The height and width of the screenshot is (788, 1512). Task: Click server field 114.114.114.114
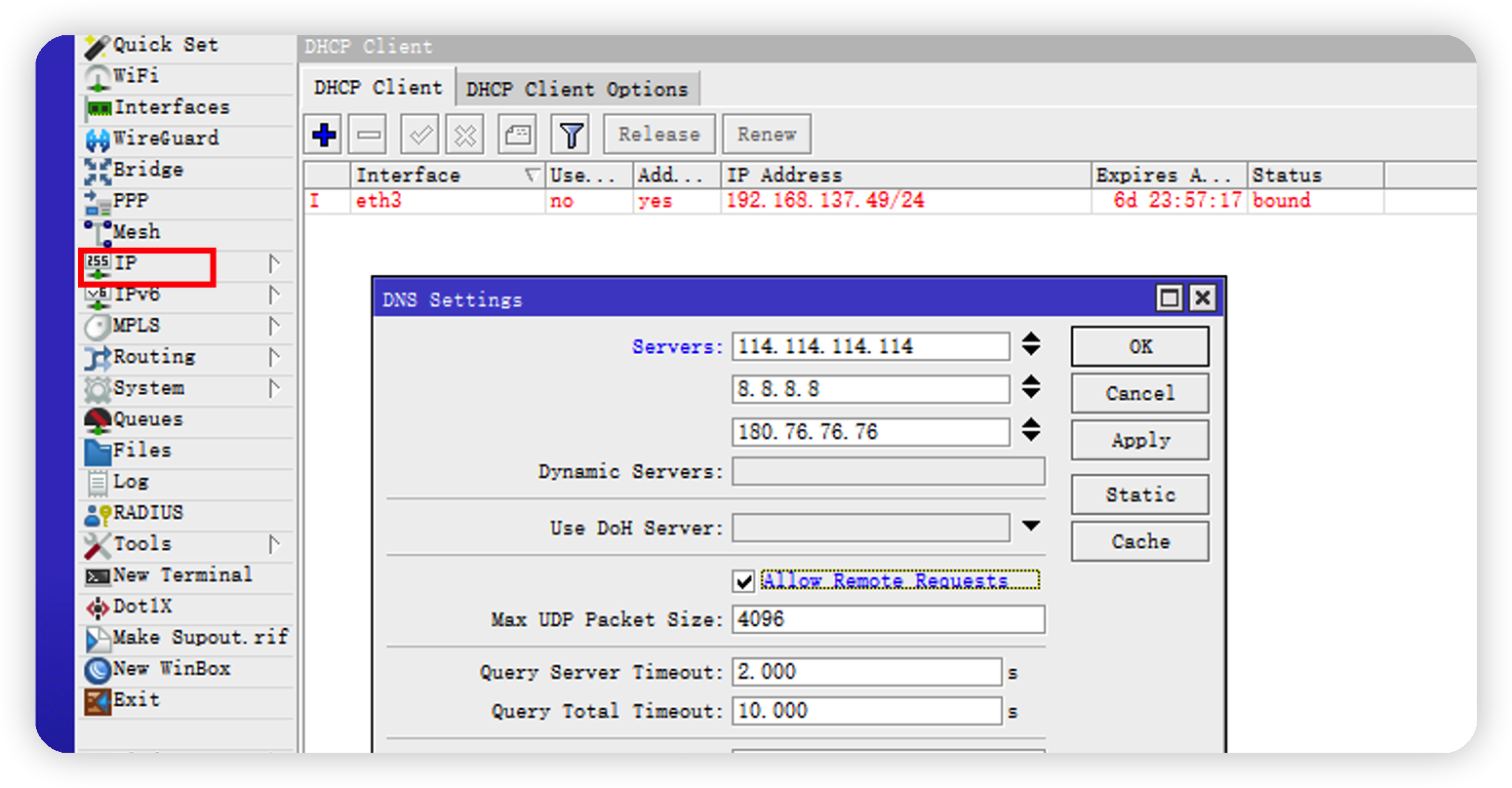click(871, 346)
